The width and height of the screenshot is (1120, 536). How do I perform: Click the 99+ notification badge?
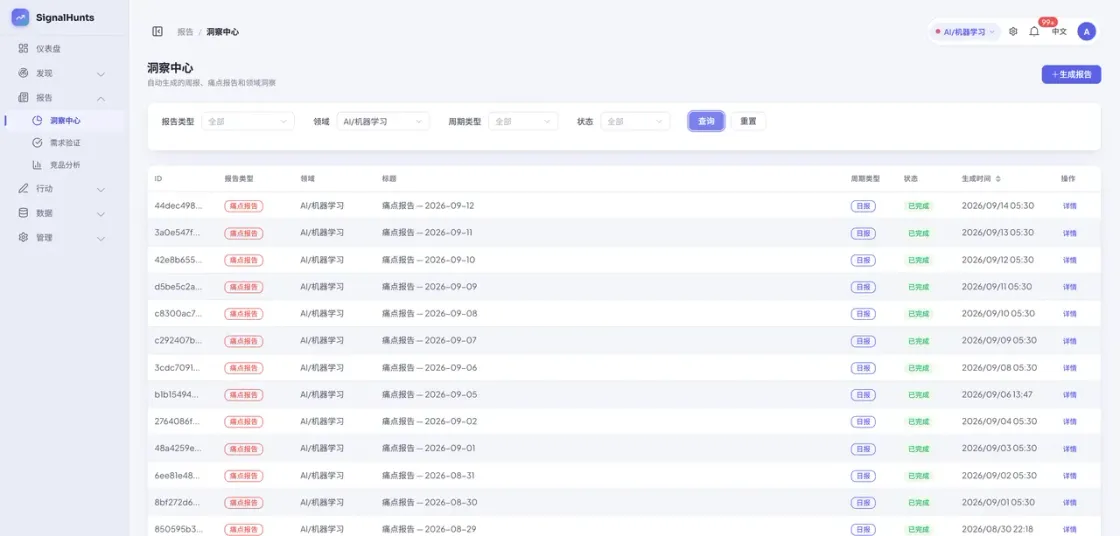click(1048, 23)
